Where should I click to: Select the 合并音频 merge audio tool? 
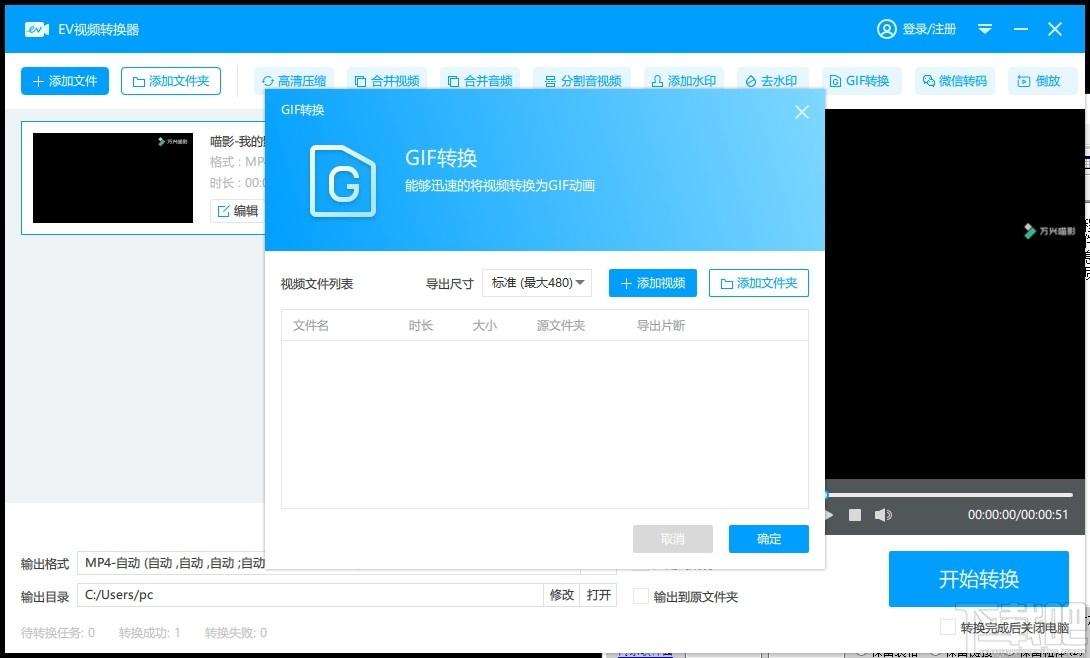click(479, 81)
